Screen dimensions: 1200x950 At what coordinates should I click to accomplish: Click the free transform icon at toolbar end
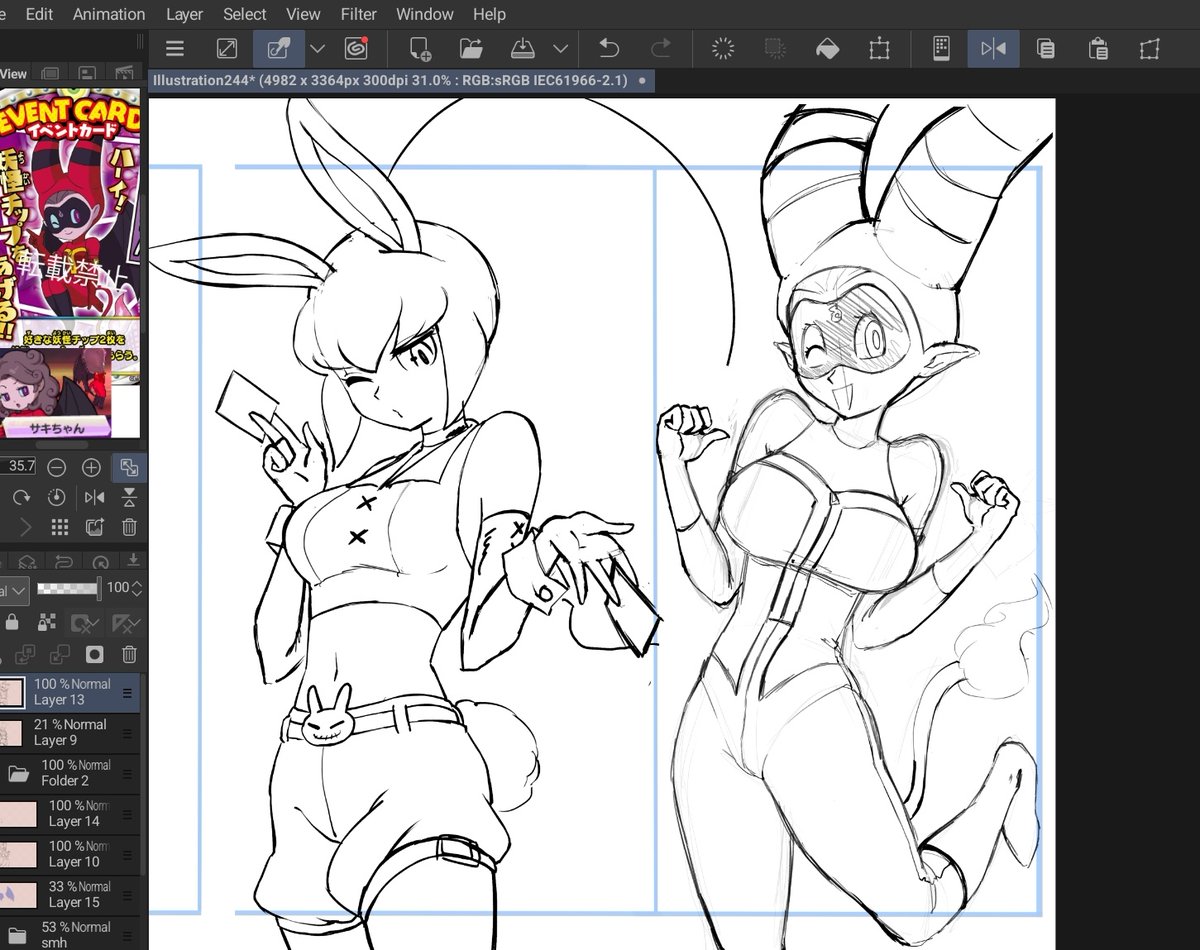tap(1150, 48)
